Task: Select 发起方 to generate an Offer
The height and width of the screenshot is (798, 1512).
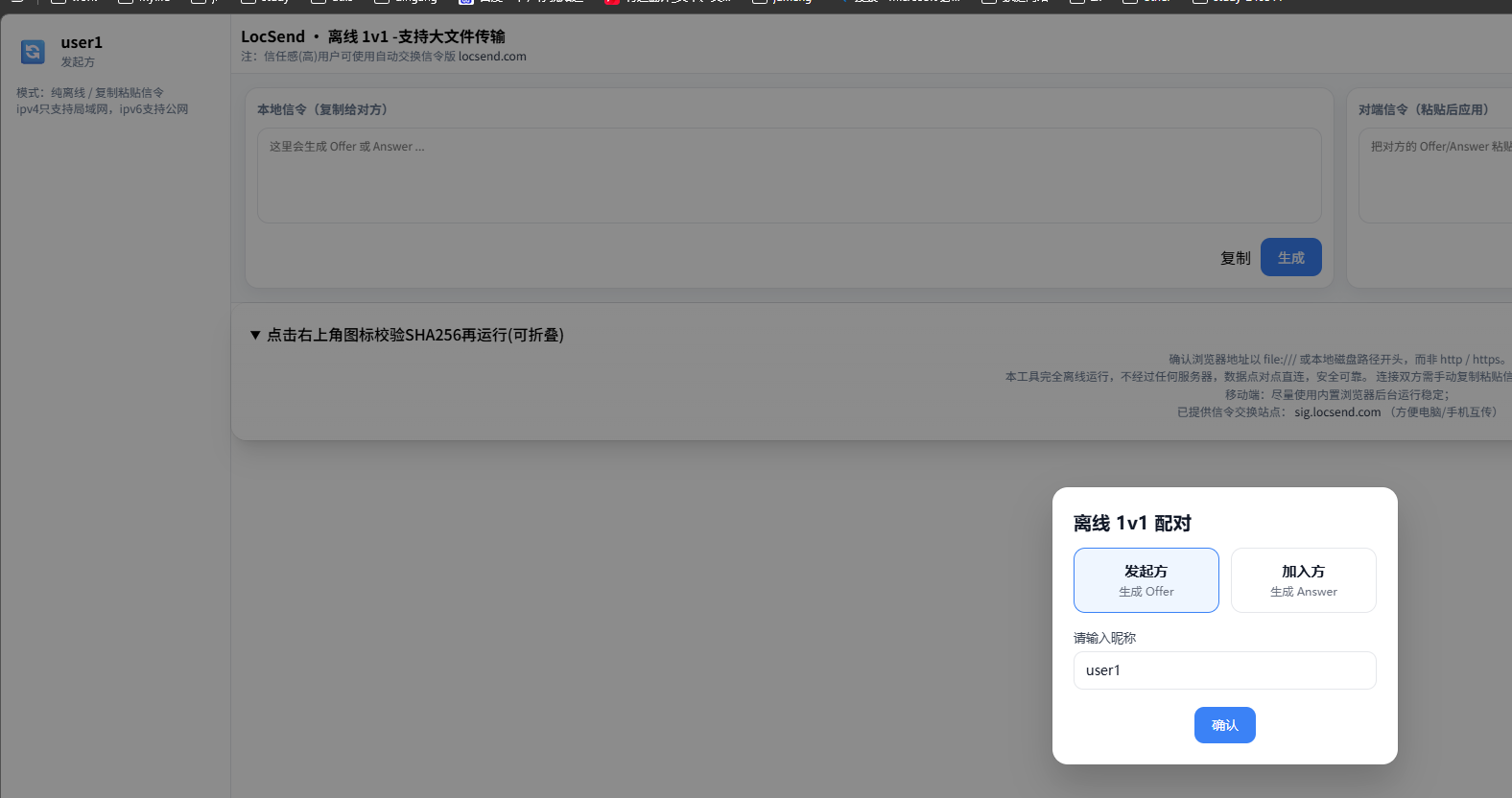Action: click(1146, 580)
